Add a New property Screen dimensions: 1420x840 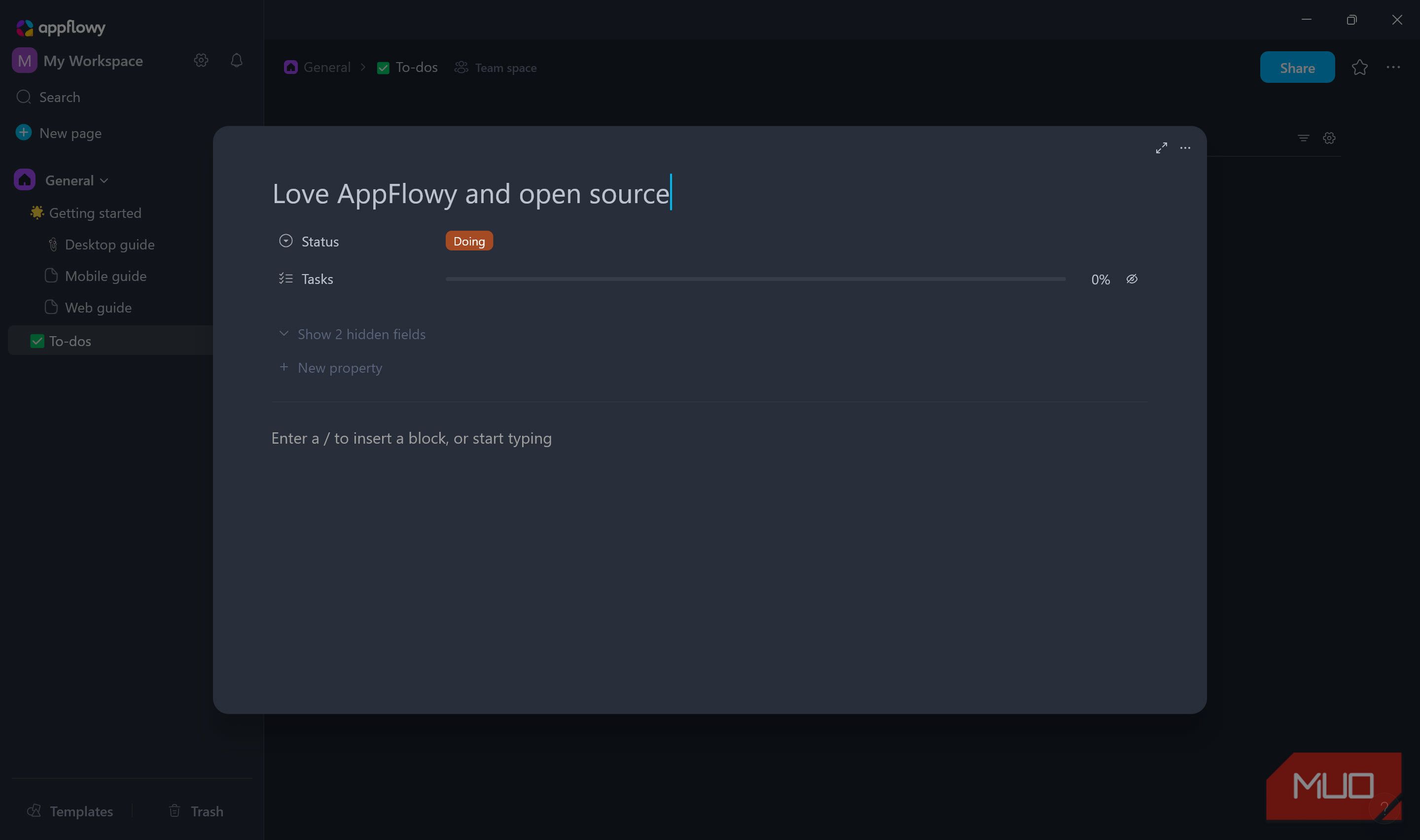[331, 368]
